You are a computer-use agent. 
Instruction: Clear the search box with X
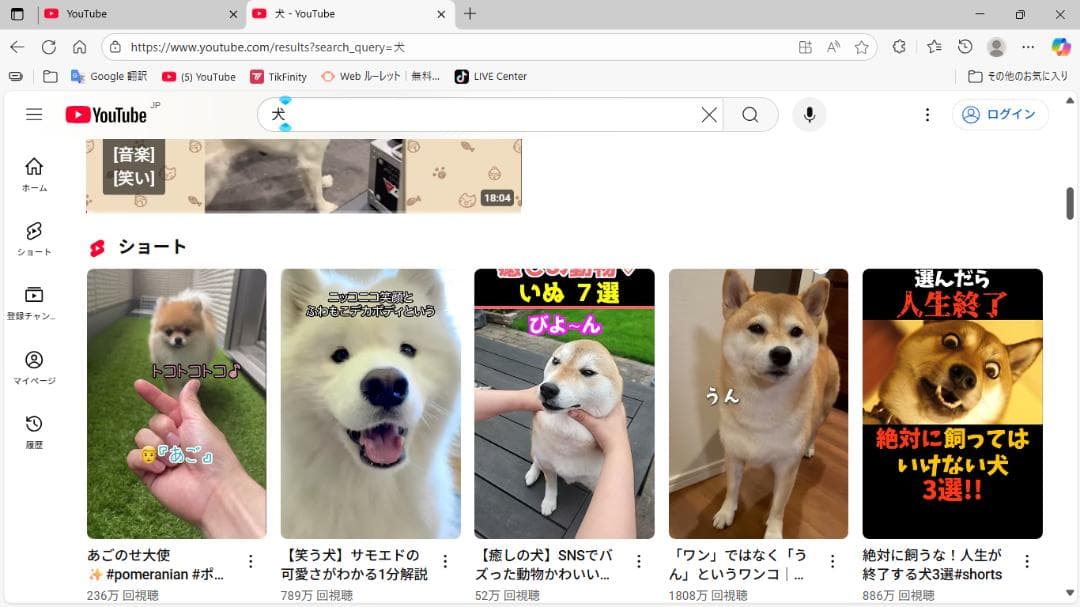pos(709,115)
